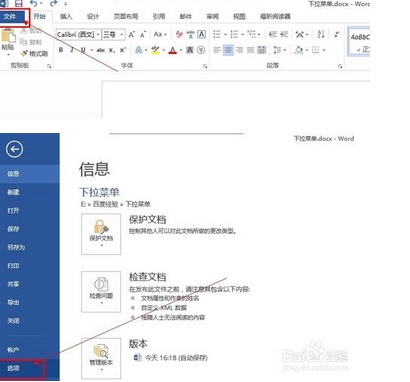The image size is (410, 382).
Task: Open the autosaved version 今天 16:18
Action: (171, 358)
